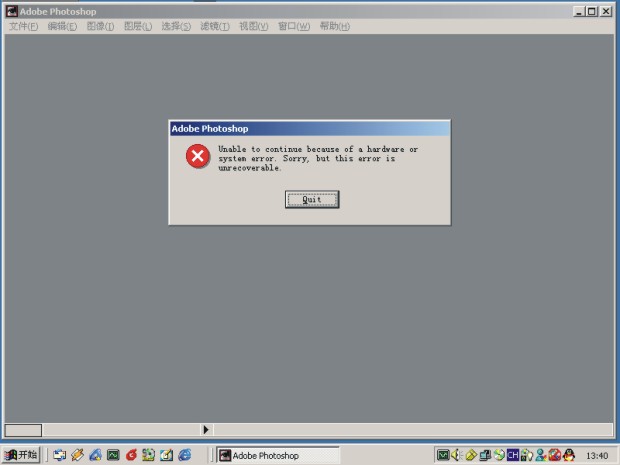The image size is (620, 465).
Task: Open the 图层 (Layer) menu
Action: (138, 26)
